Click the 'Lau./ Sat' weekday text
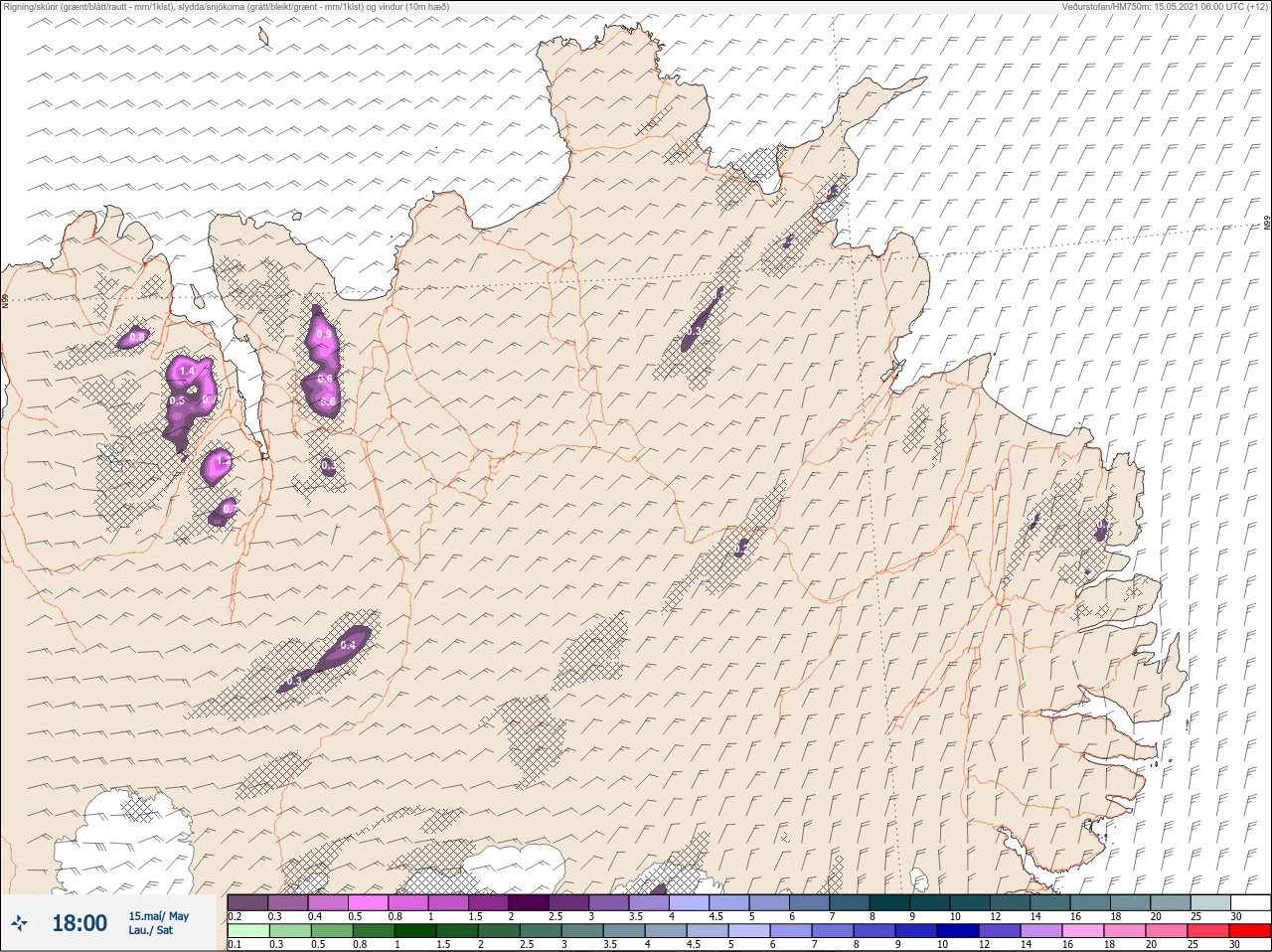1272x952 pixels. 150,931
